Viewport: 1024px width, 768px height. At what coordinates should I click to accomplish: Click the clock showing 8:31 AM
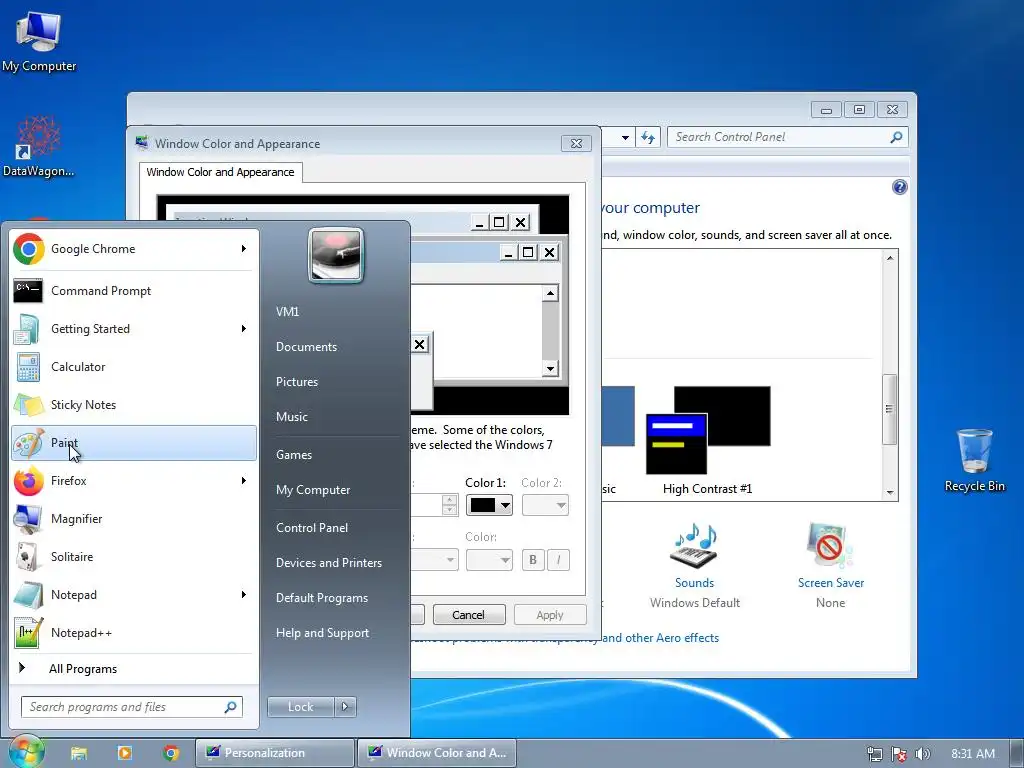pyautogui.click(x=973, y=754)
